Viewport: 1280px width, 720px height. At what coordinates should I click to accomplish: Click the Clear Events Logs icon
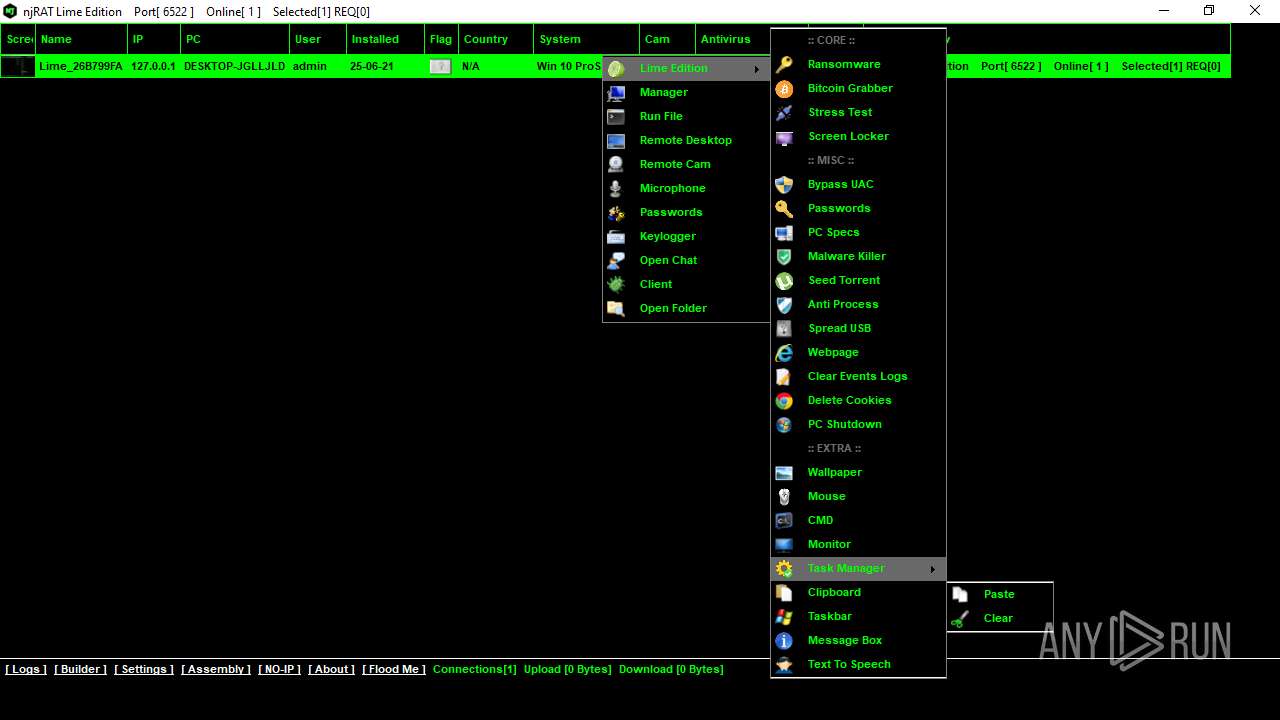pos(784,376)
